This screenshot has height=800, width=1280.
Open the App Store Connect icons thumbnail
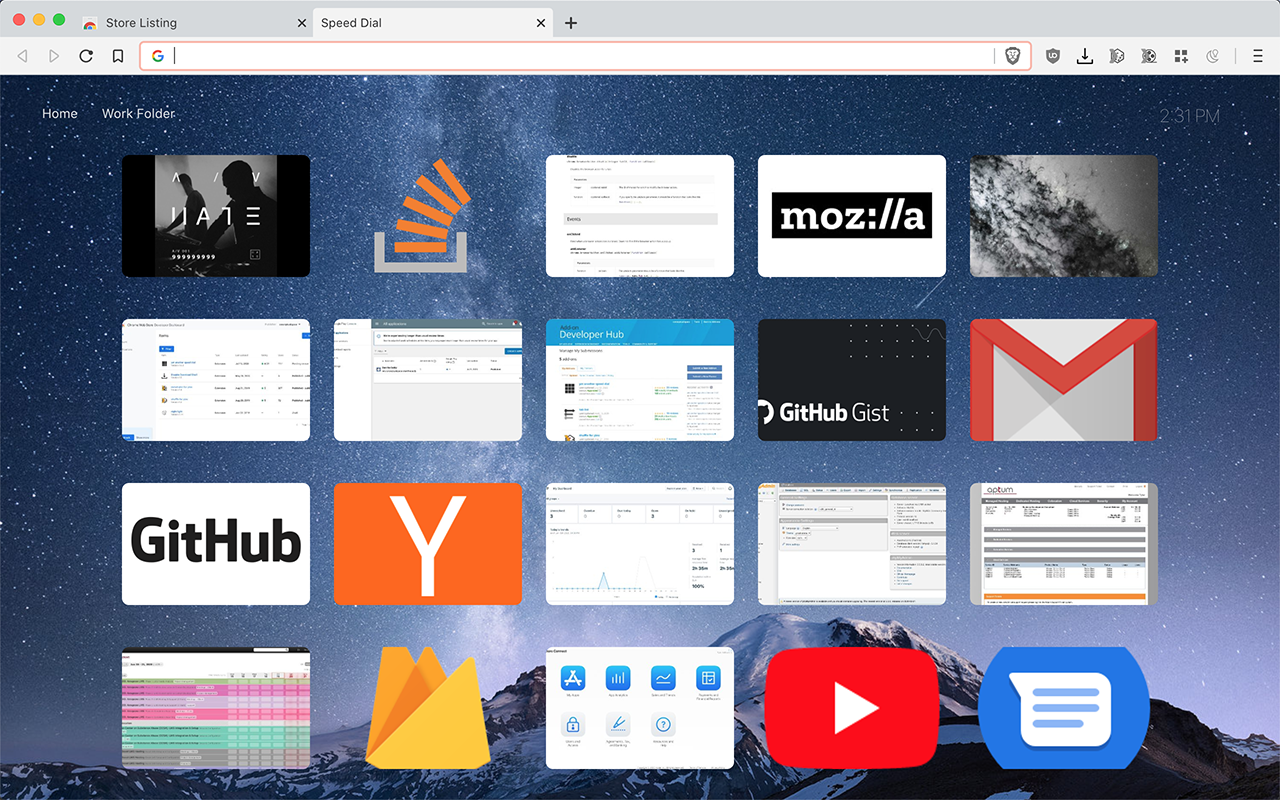(640, 708)
